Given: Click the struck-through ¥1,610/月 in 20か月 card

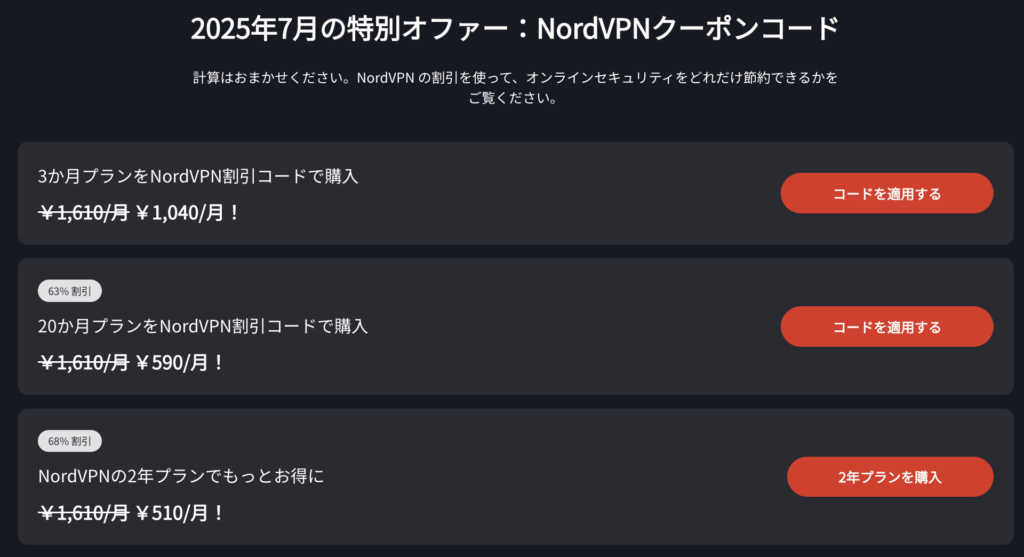Looking at the screenshot, I should [84, 362].
